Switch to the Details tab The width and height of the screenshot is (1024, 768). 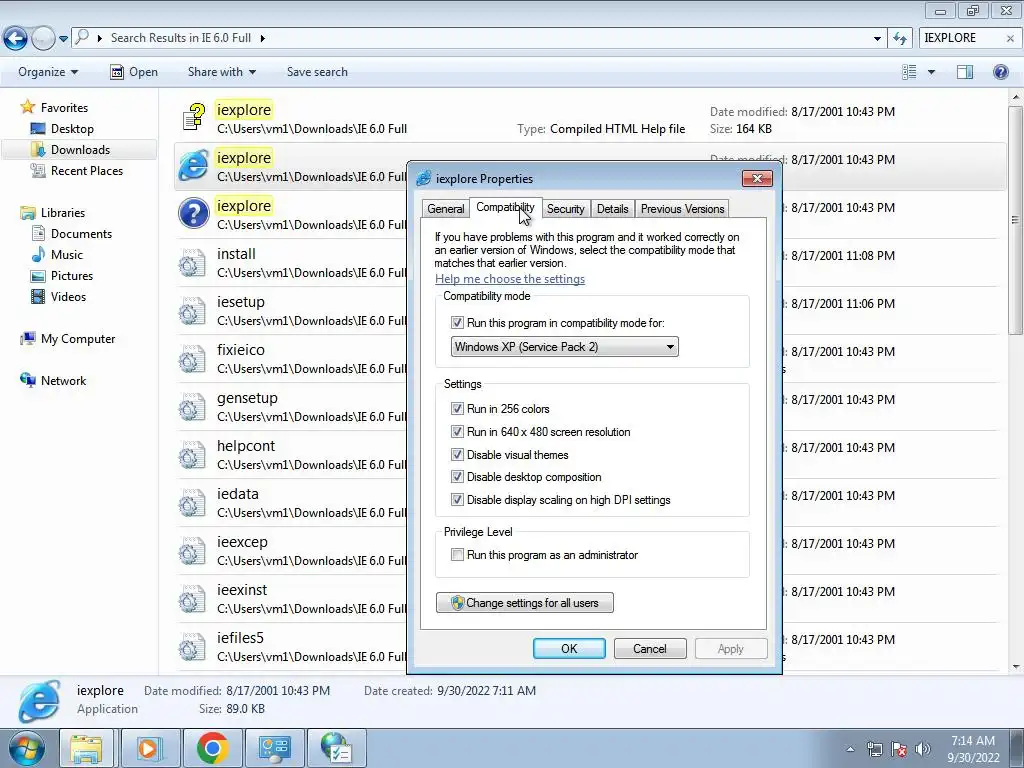613,209
